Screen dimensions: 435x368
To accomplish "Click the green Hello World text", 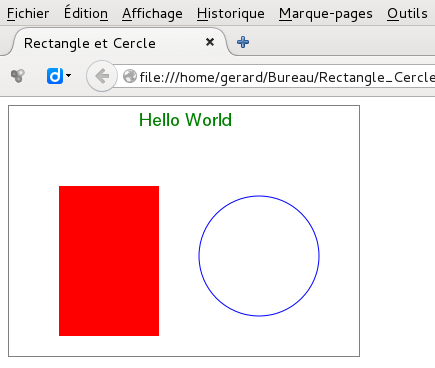I will (x=185, y=120).
